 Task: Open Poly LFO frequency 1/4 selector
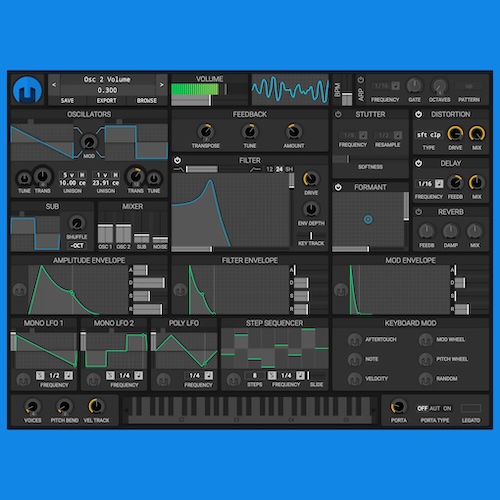click(195, 376)
